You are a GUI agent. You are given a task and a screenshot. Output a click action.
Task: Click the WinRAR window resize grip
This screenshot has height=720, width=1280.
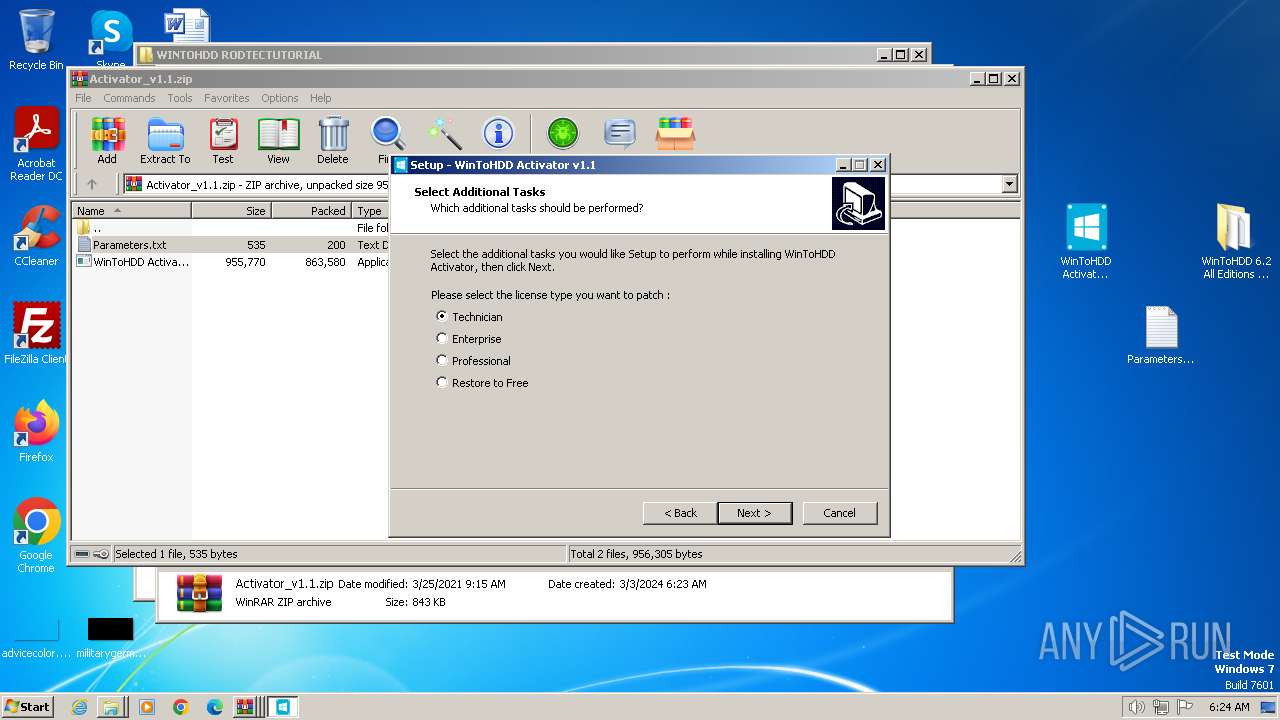(x=1016, y=556)
